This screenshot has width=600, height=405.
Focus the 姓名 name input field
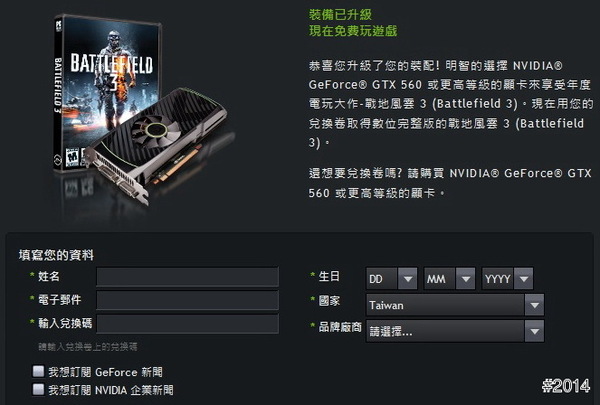(188, 277)
